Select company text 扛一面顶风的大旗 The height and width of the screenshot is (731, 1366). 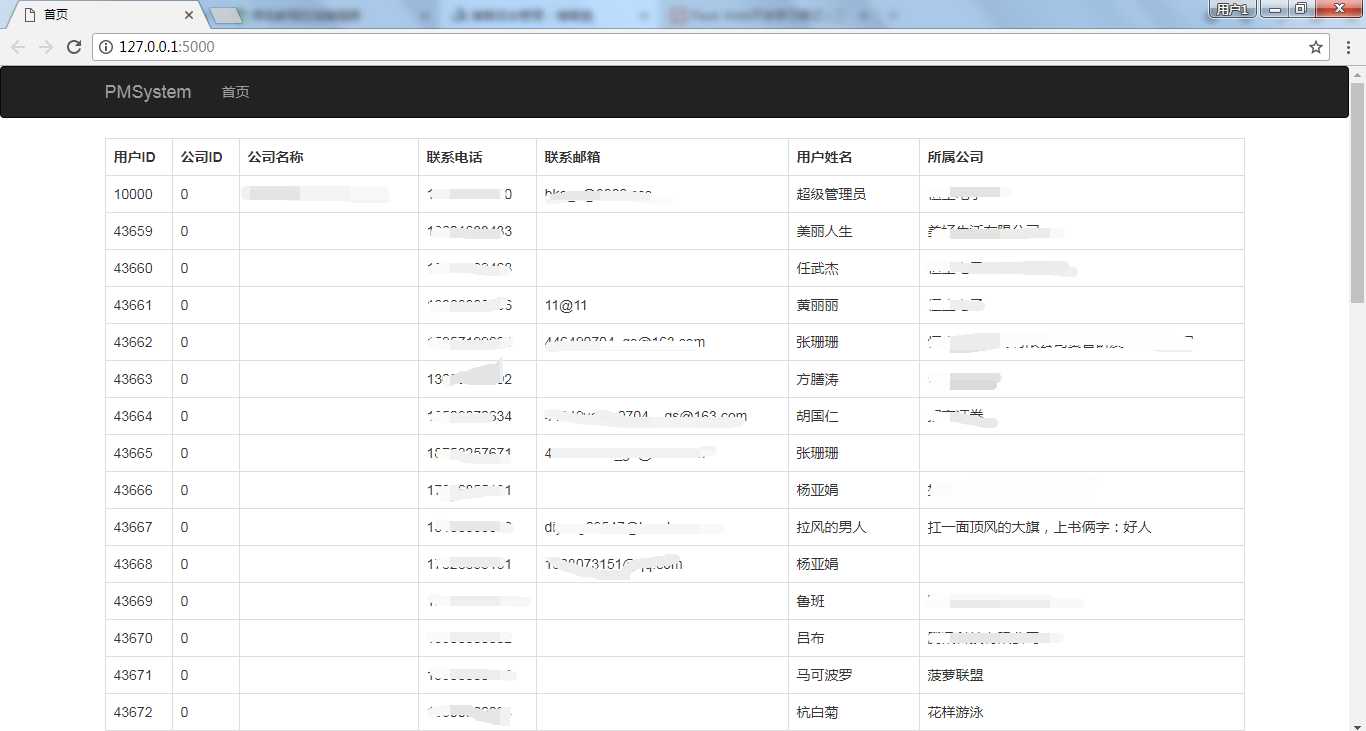pyautogui.click(x=984, y=527)
